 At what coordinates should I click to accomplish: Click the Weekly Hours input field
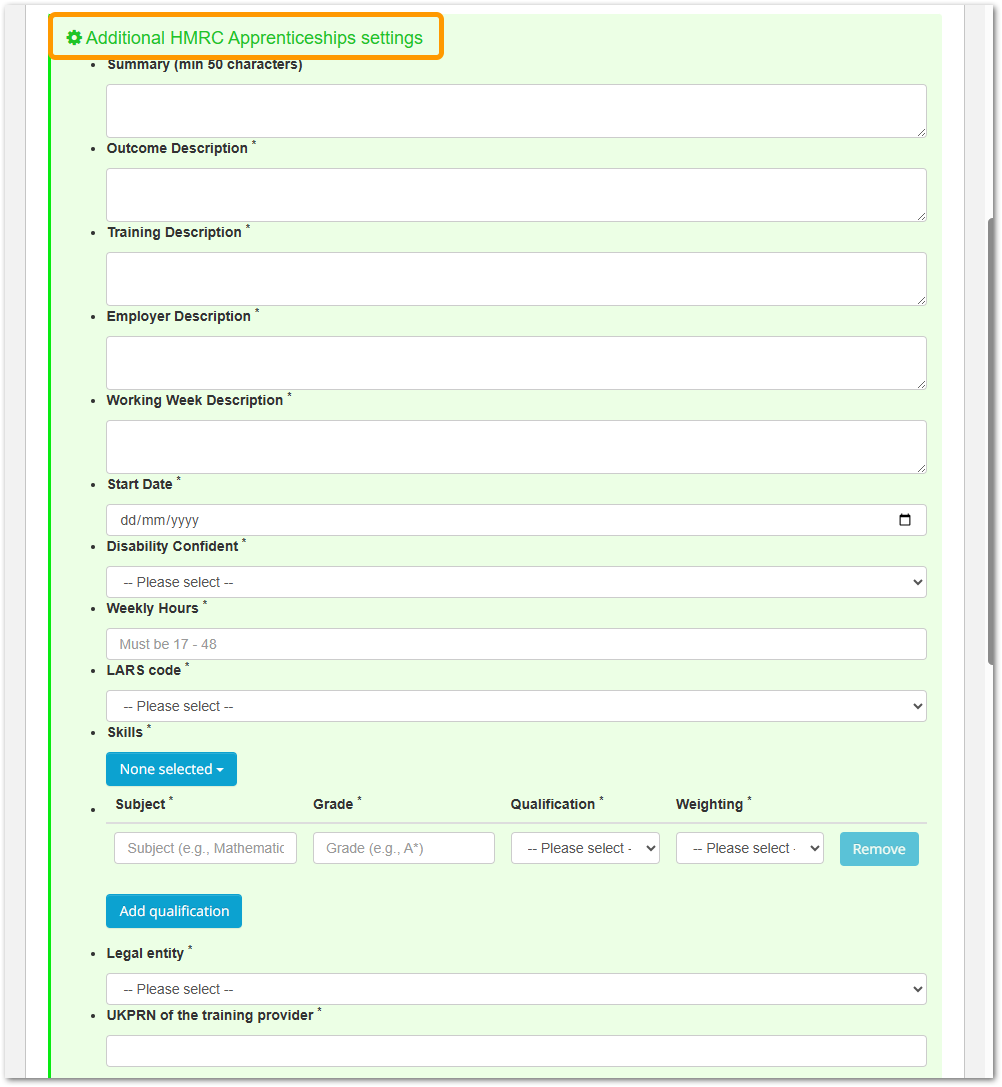pos(516,644)
